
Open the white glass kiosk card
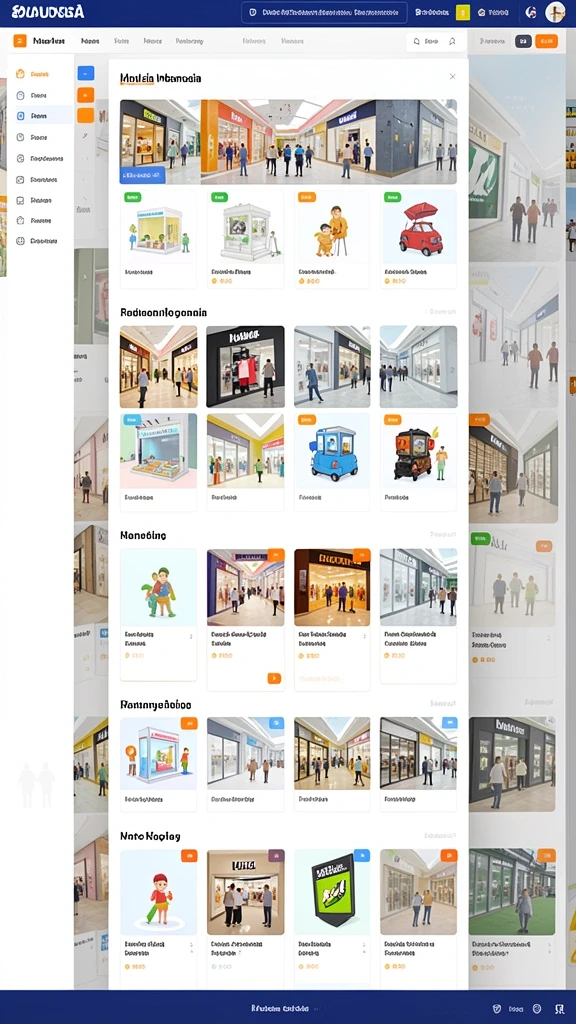[x=246, y=239]
